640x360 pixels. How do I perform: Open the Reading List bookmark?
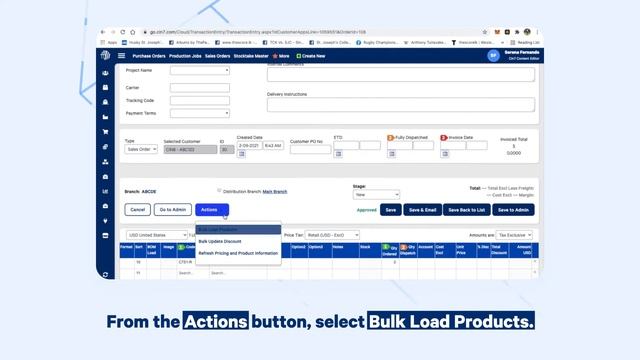[524, 42]
